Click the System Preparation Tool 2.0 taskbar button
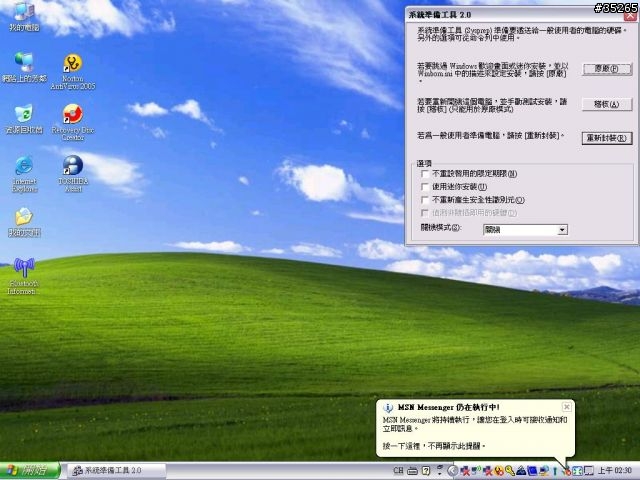The image size is (640, 480). pos(116,471)
